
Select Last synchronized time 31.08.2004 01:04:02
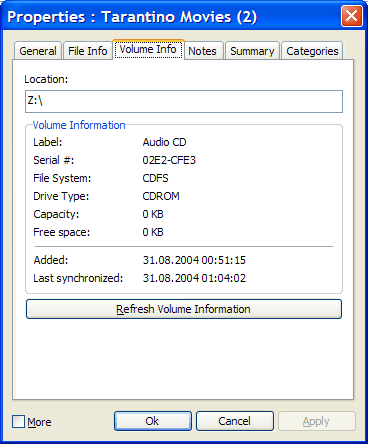[194, 278]
